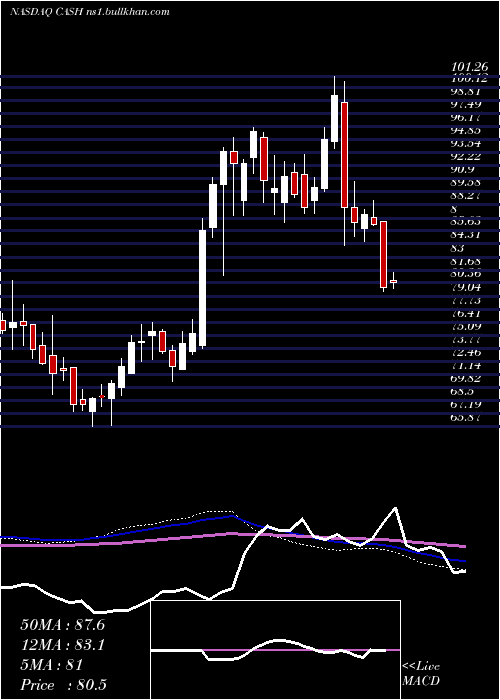Click the 67.19 price label
Viewport: 500px width, 700px height.
click(467, 404)
